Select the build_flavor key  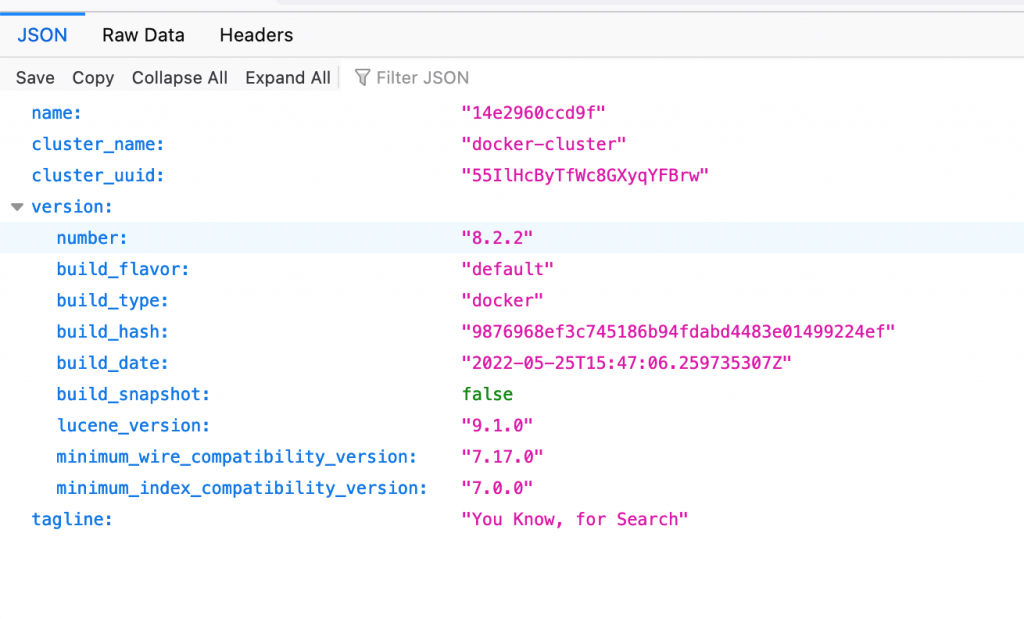pos(123,270)
